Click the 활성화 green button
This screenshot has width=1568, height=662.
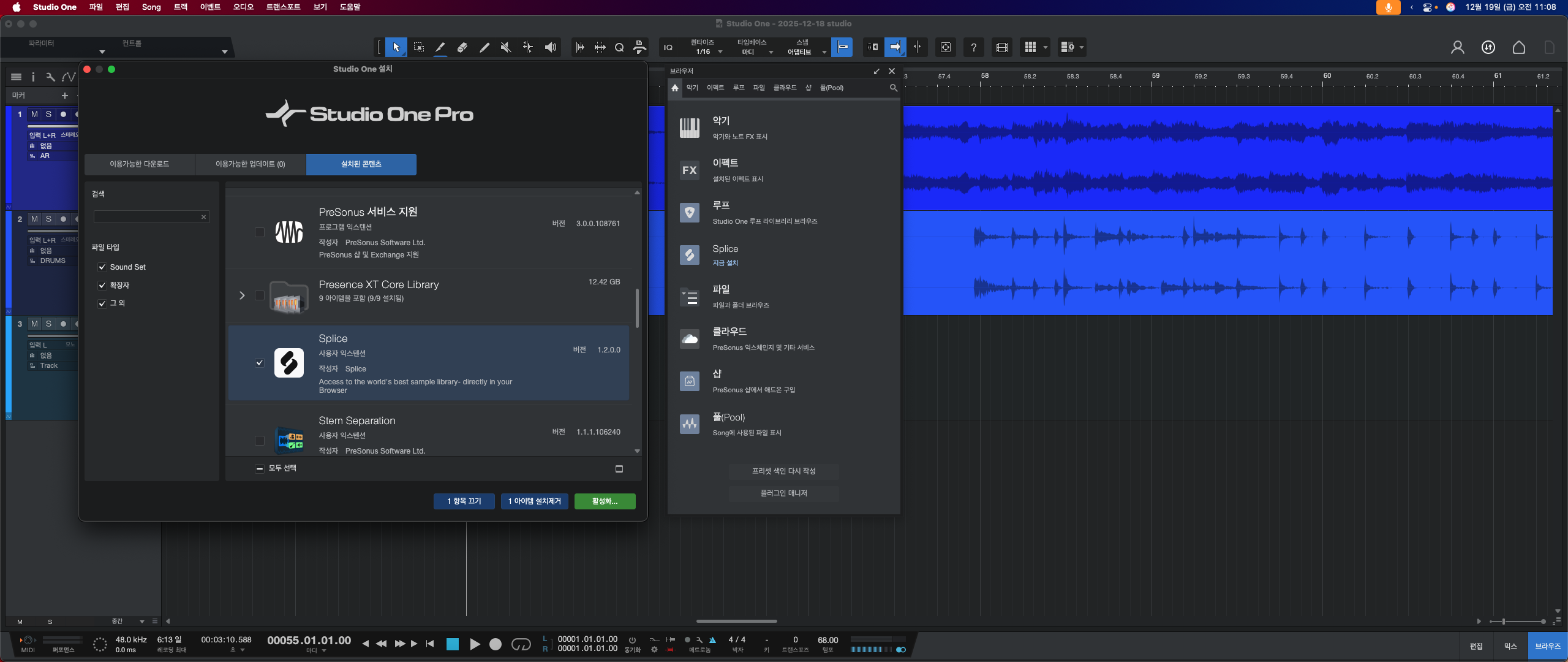(x=605, y=501)
